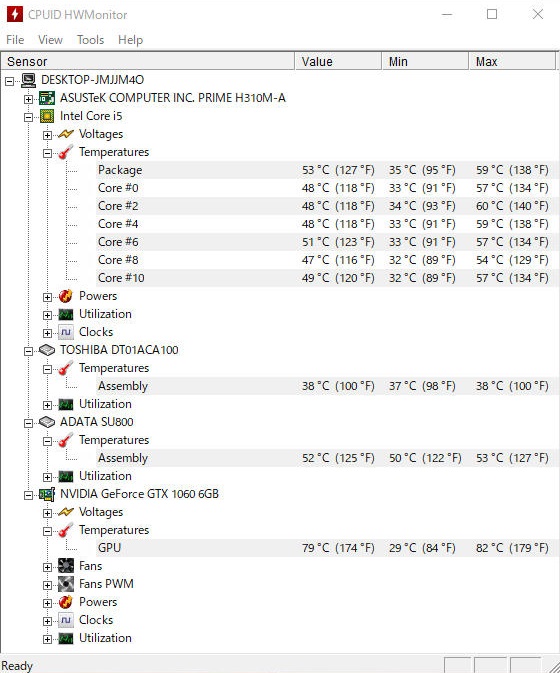Open the Tools menu
This screenshot has width=560, height=673.
(x=91, y=40)
